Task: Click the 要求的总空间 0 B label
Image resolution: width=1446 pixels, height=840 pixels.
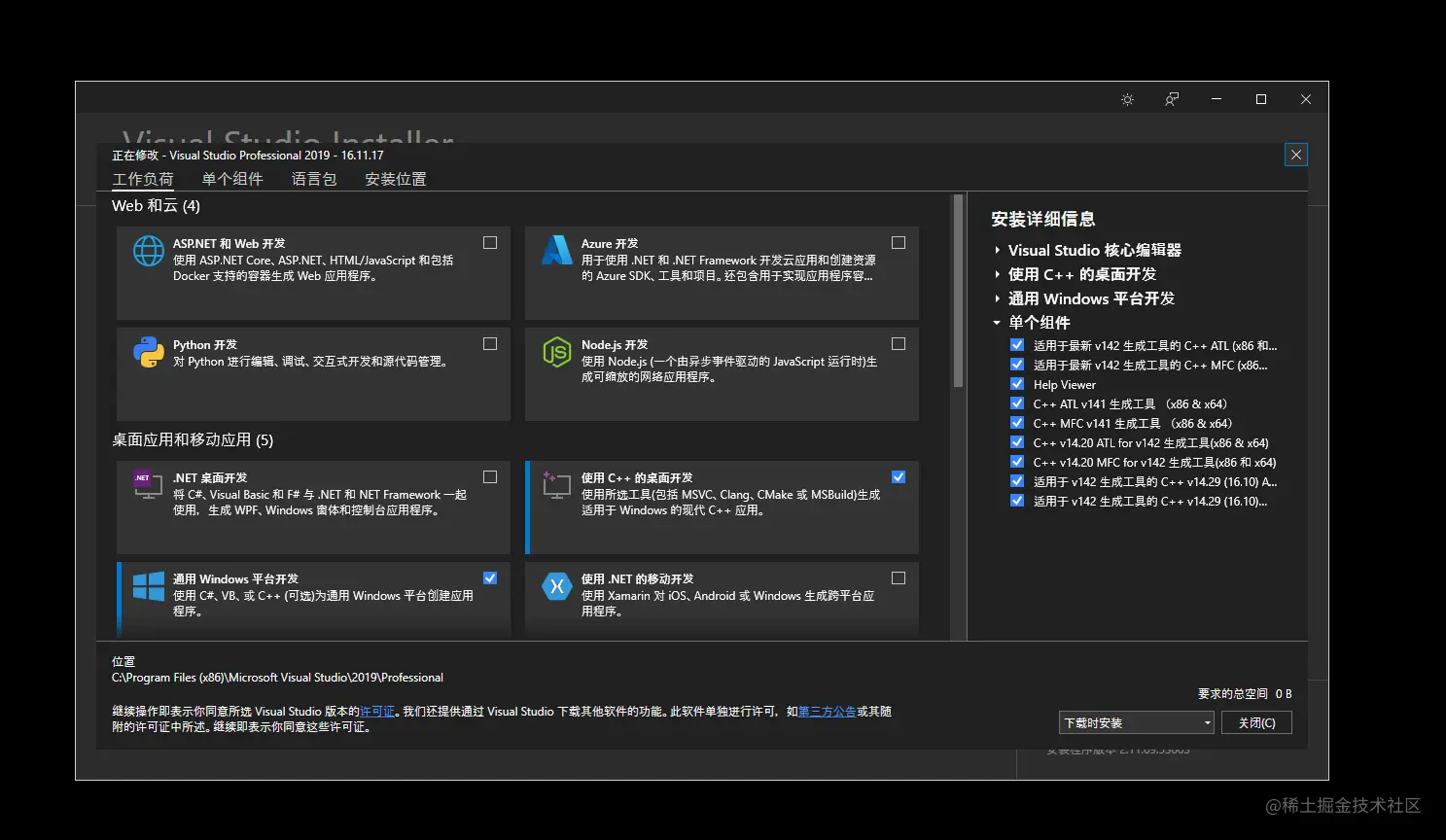Action: tap(1245, 693)
